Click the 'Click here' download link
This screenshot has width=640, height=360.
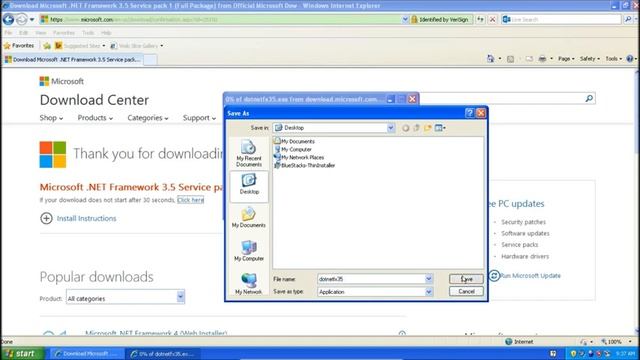[x=190, y=200]
